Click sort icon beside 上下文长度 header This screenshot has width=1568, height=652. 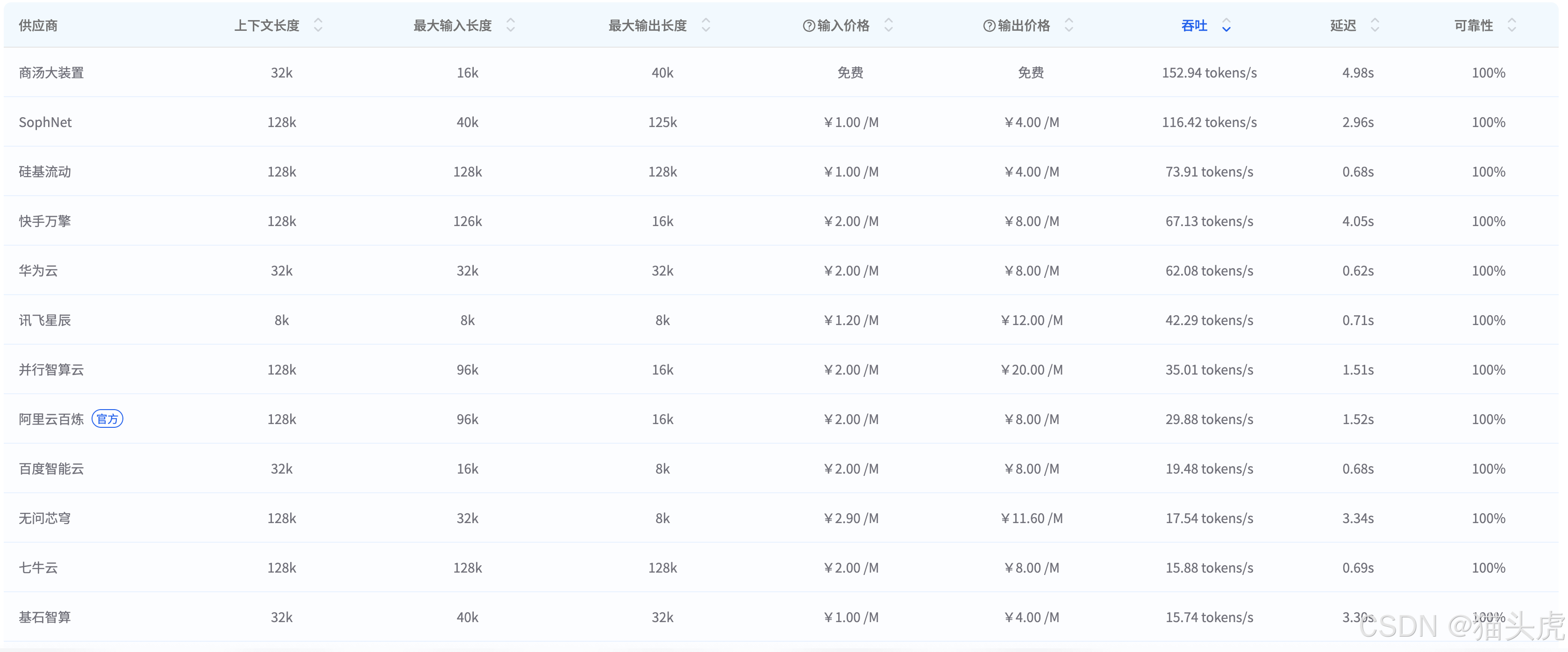click(x=318, y=25)
